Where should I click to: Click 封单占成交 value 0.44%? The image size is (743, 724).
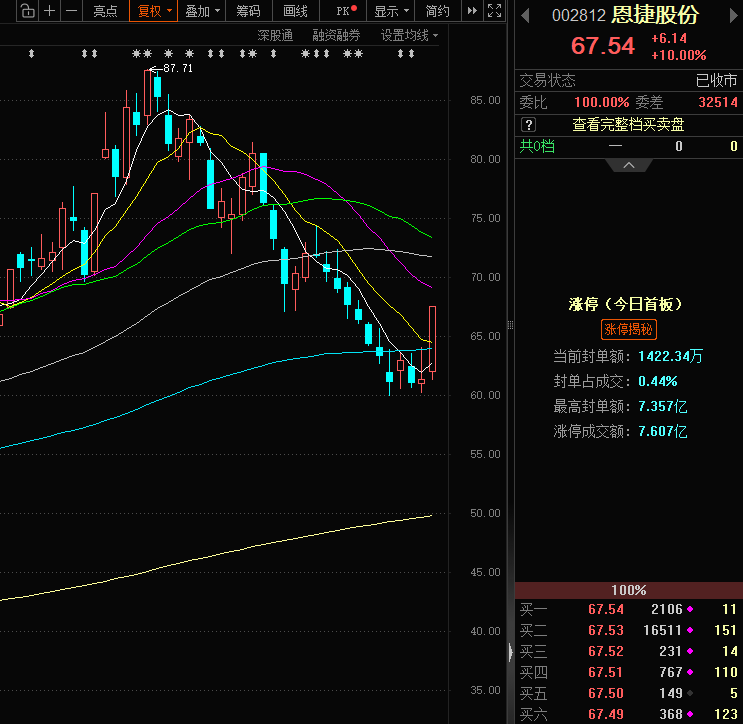coord(658,381)
